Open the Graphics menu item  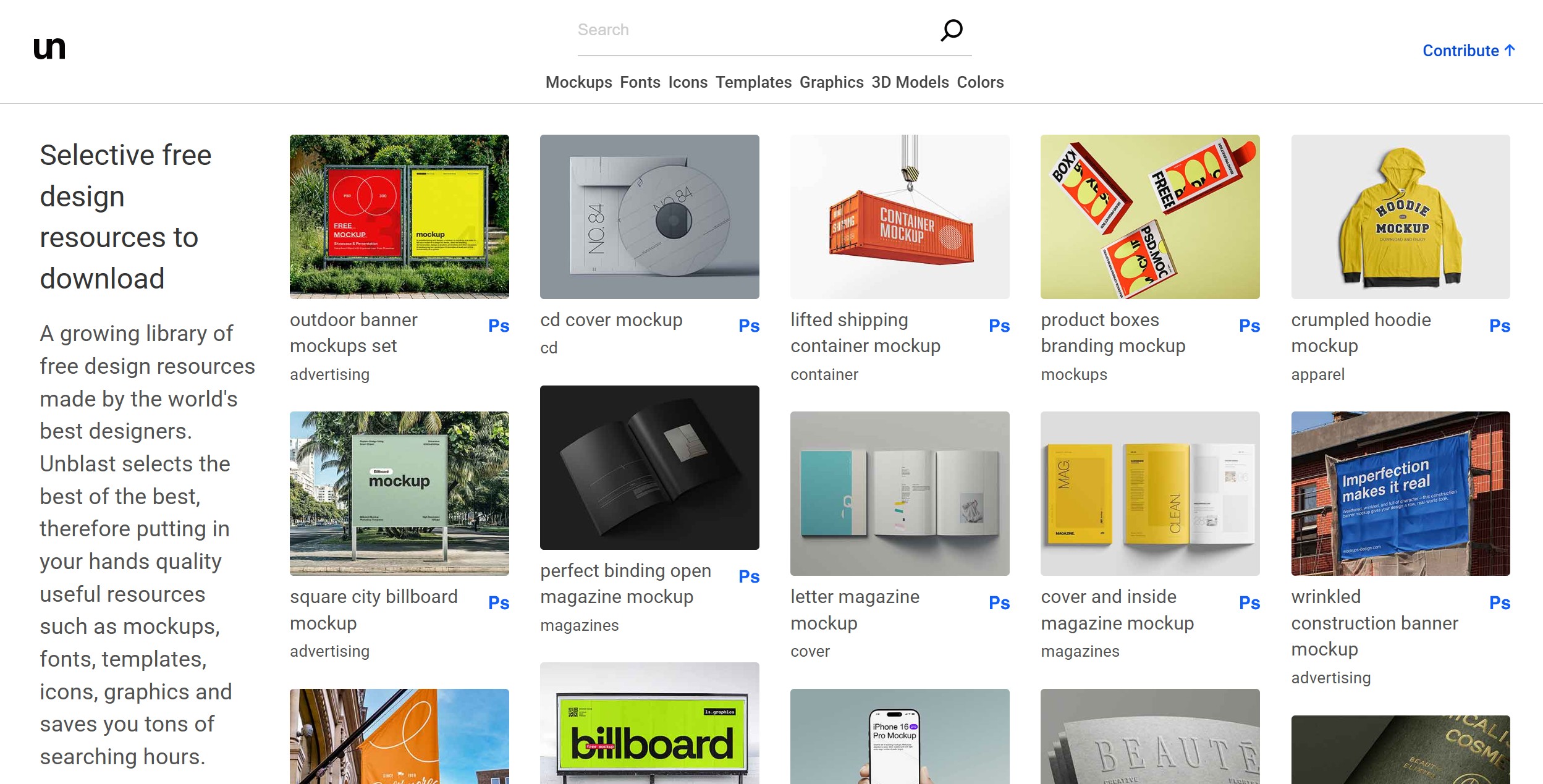point(831,82)
